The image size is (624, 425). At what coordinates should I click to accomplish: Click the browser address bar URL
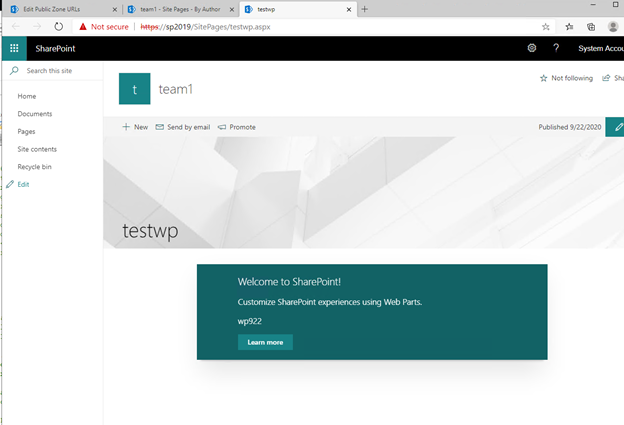point(205,27)
